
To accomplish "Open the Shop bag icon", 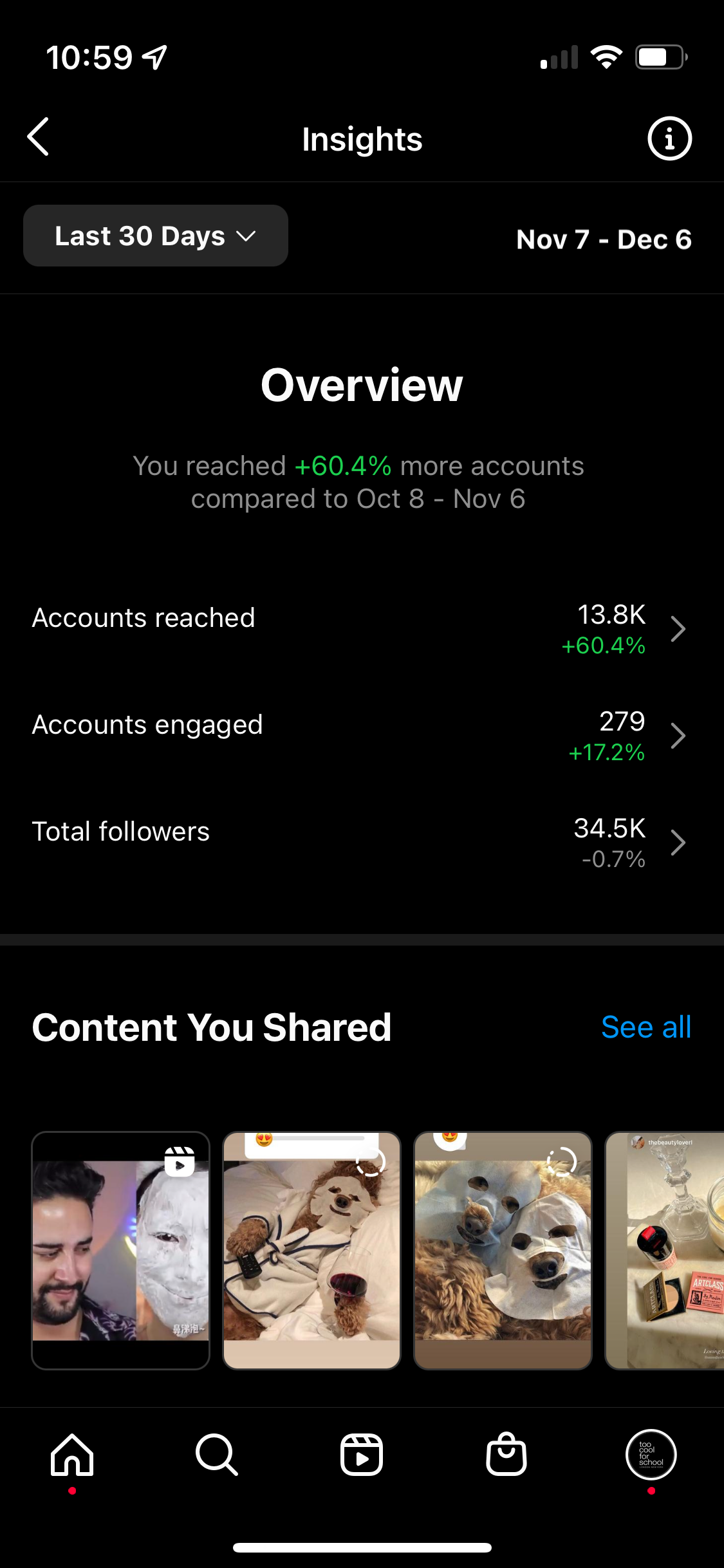I will (x=506, y=1455).
